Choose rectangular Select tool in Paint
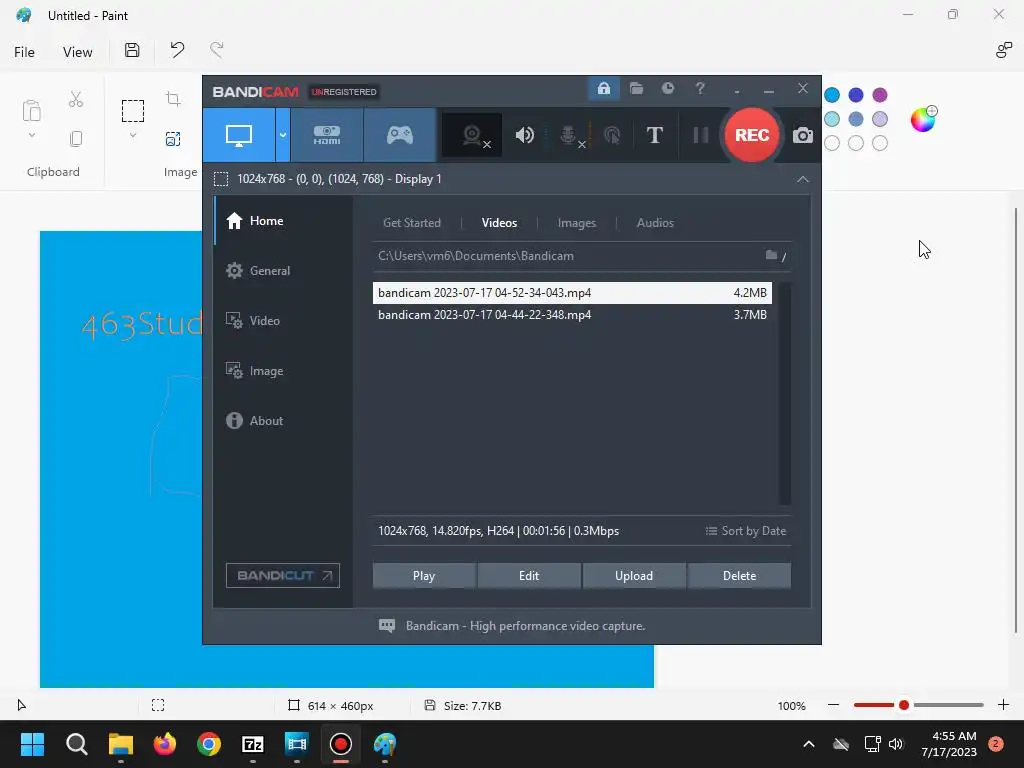1024x768 pixels. (133, 111)
